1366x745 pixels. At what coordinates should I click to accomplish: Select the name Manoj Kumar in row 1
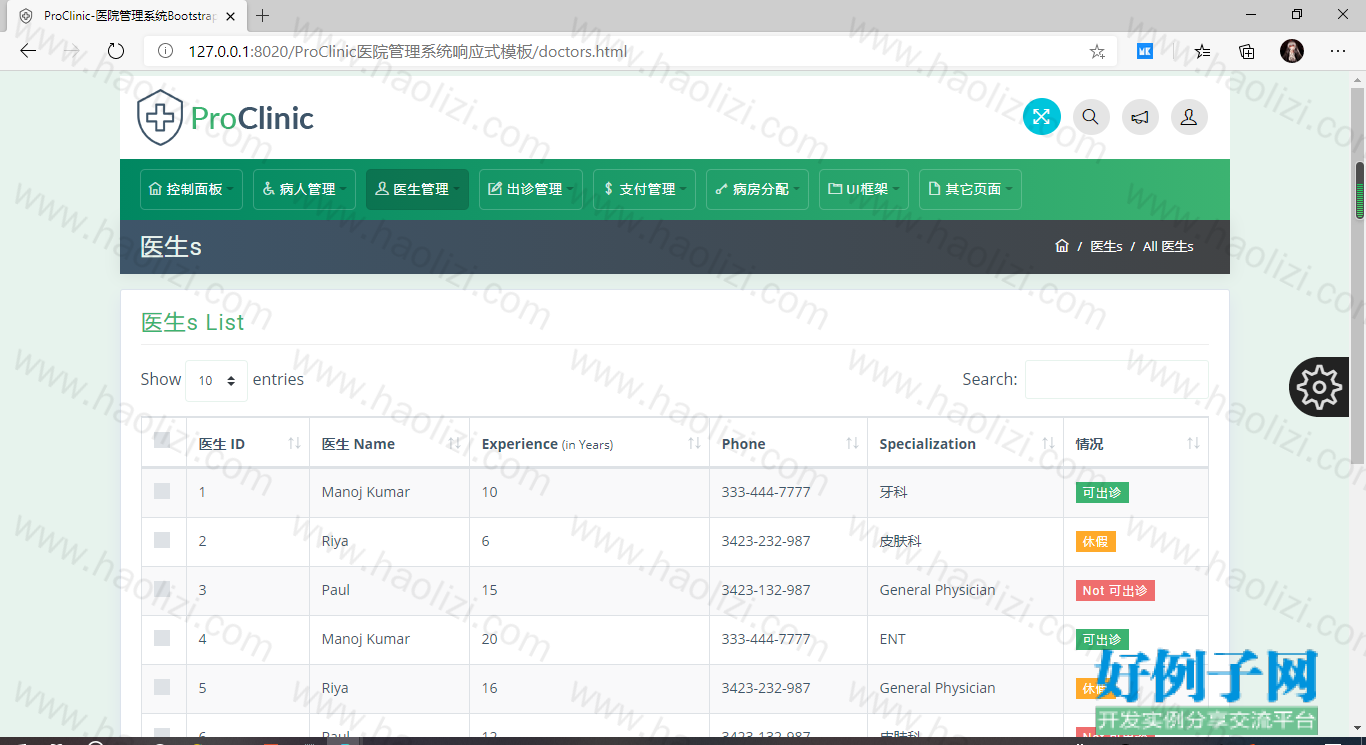pyautogui.click(x=365, y=492)
